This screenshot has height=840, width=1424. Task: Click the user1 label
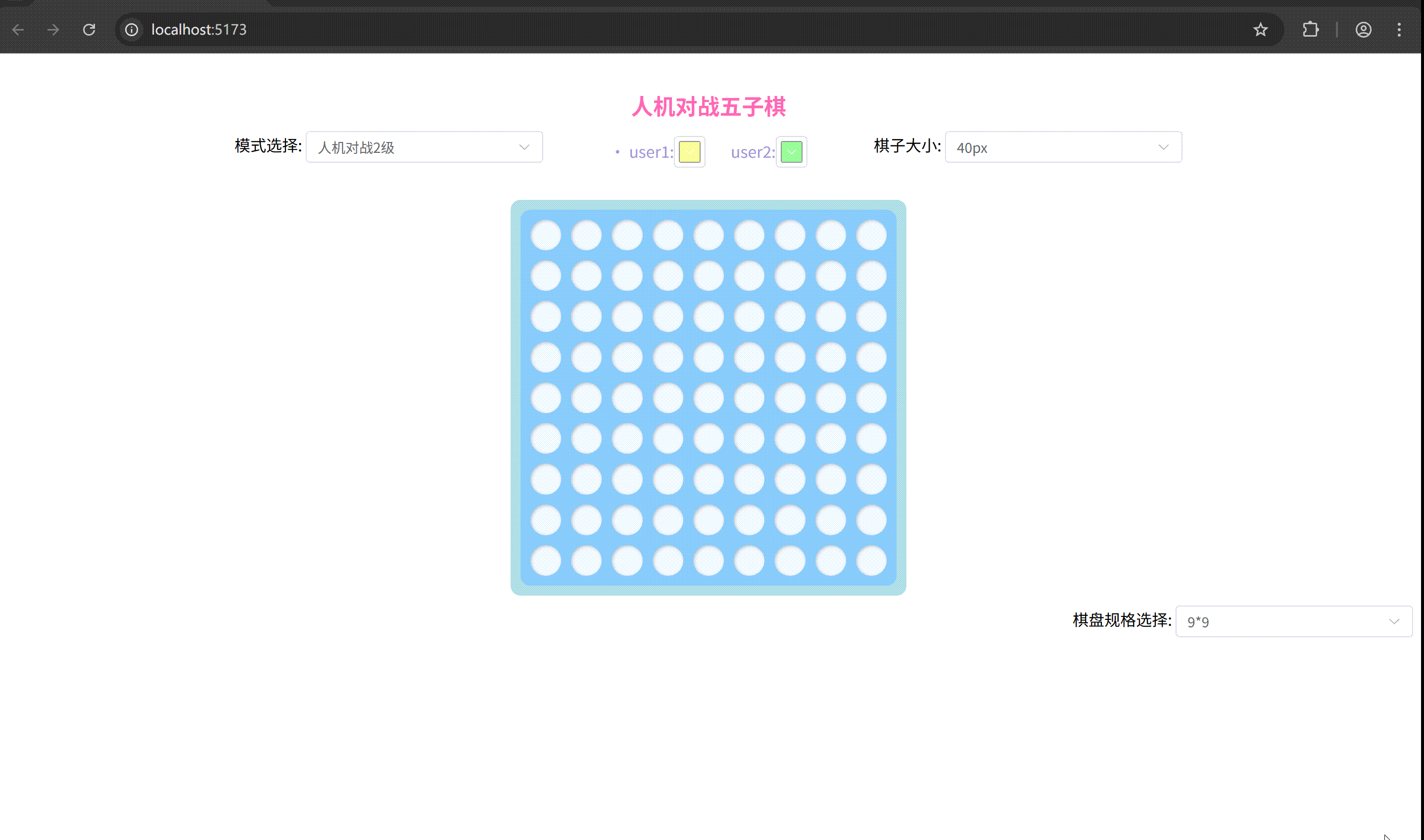pos(649,152)
